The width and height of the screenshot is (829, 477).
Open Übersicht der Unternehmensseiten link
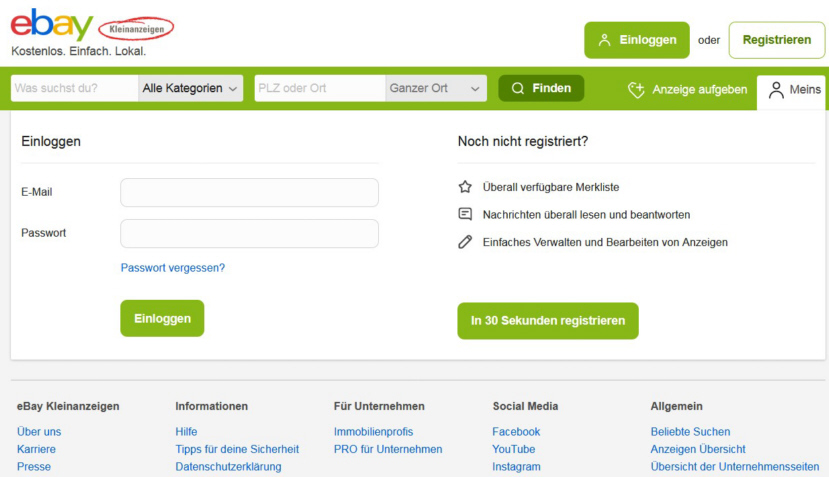coord(735,466)
